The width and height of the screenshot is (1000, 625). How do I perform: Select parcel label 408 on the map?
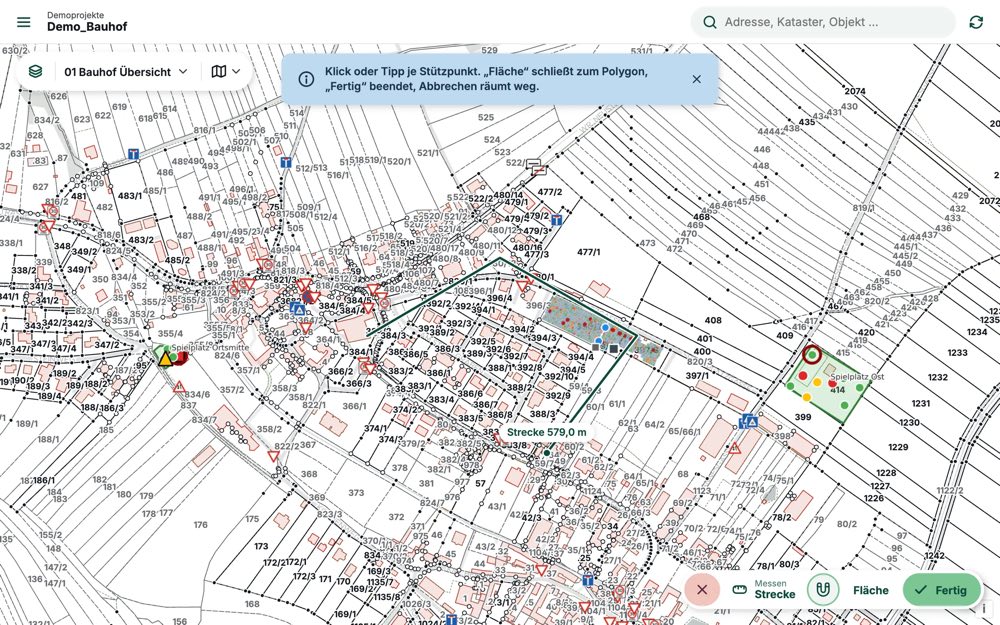pos(713,320)
